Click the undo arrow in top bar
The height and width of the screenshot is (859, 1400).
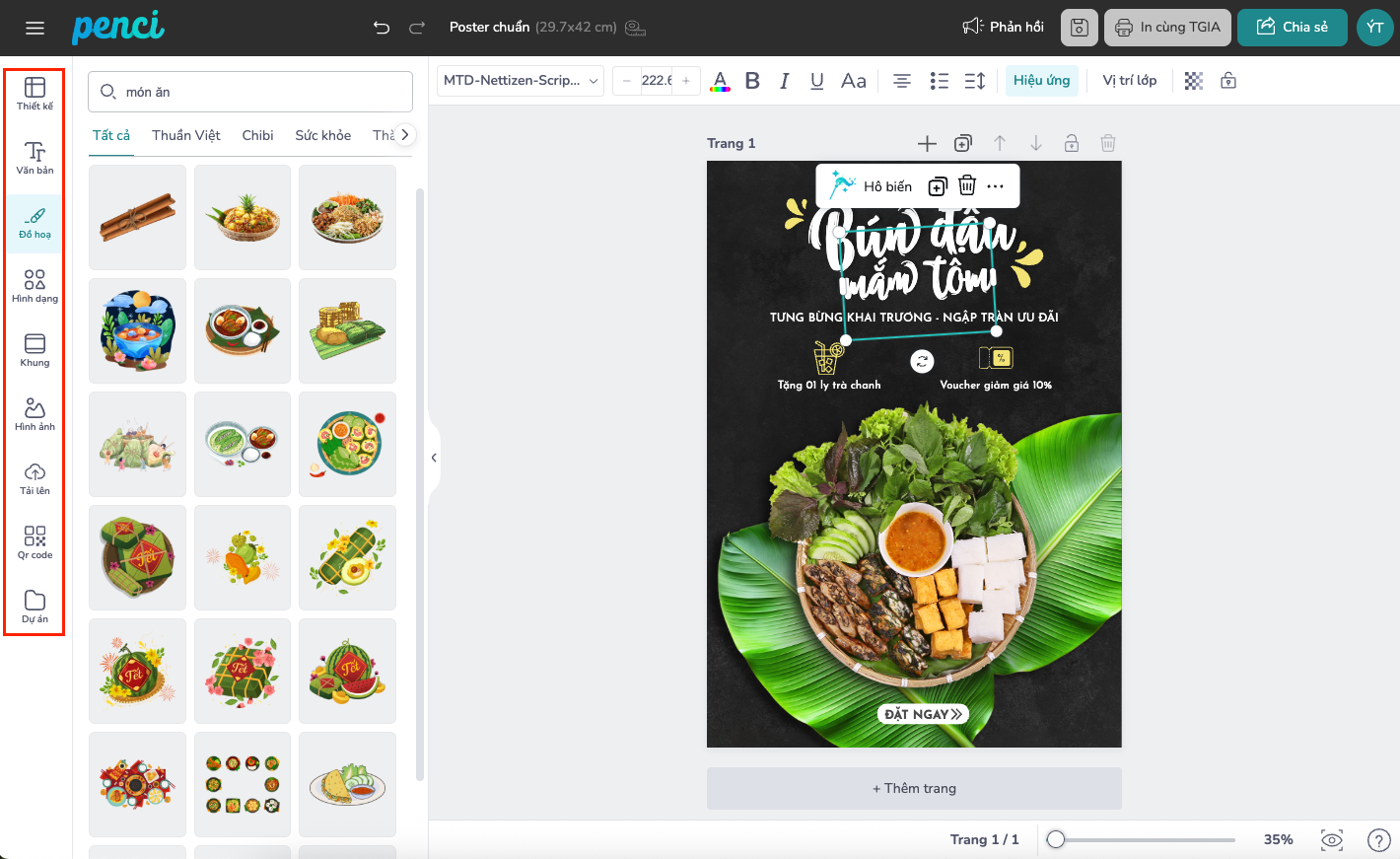[382, 28]
